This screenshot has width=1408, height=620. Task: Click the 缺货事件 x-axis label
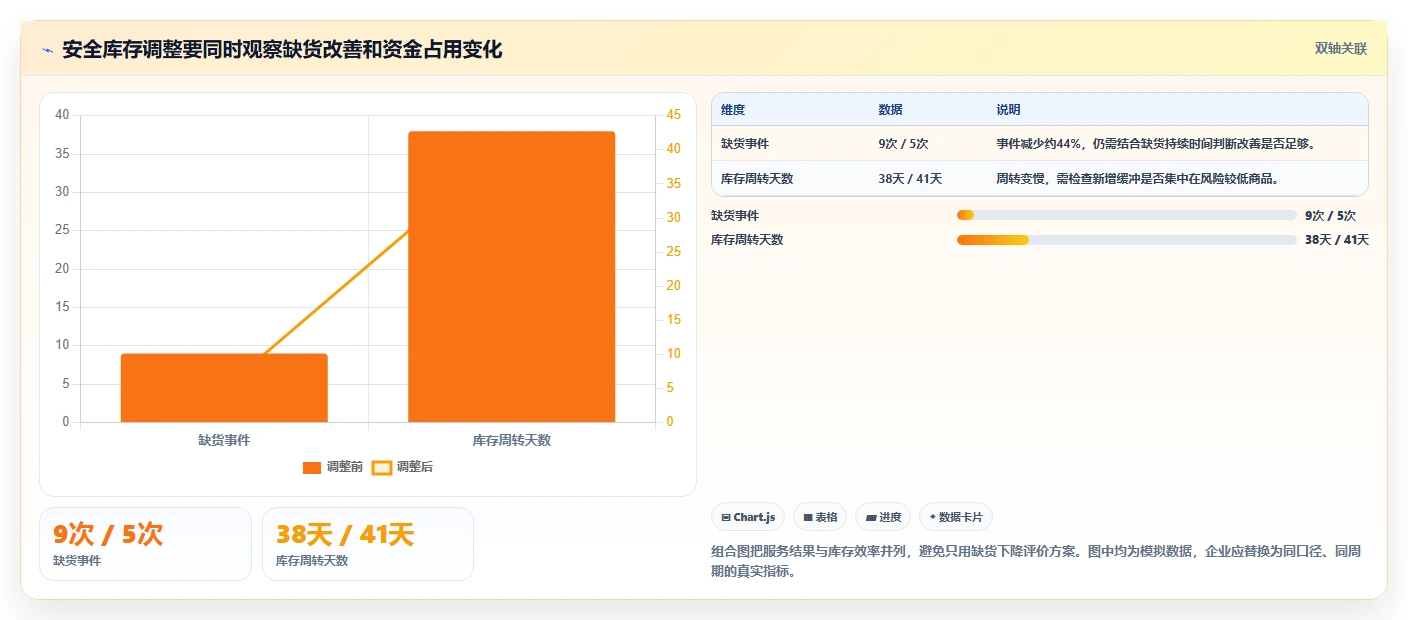pos(224,440)
